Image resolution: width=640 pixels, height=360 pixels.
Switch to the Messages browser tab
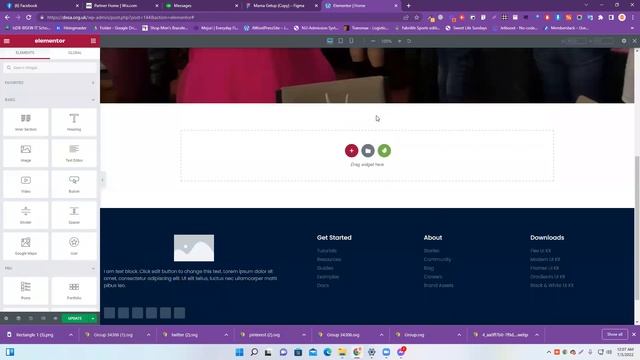(x=201, y=6)
